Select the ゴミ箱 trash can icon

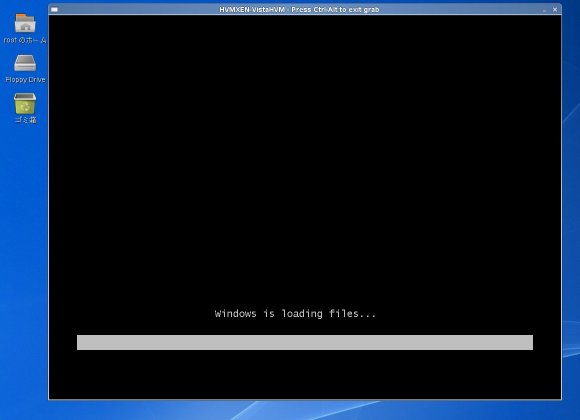(25, 103)
